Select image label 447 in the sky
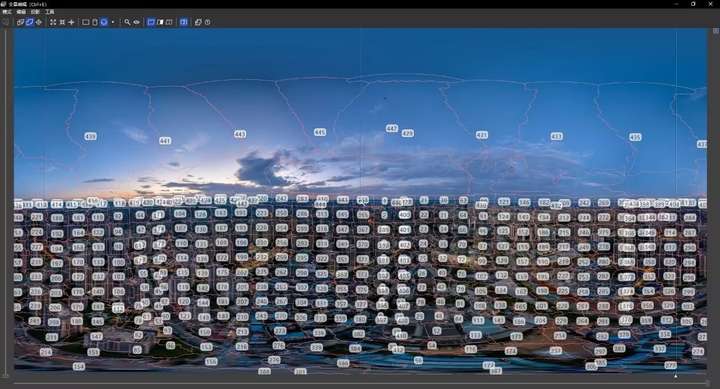720x389 pixels. [392, 129]
